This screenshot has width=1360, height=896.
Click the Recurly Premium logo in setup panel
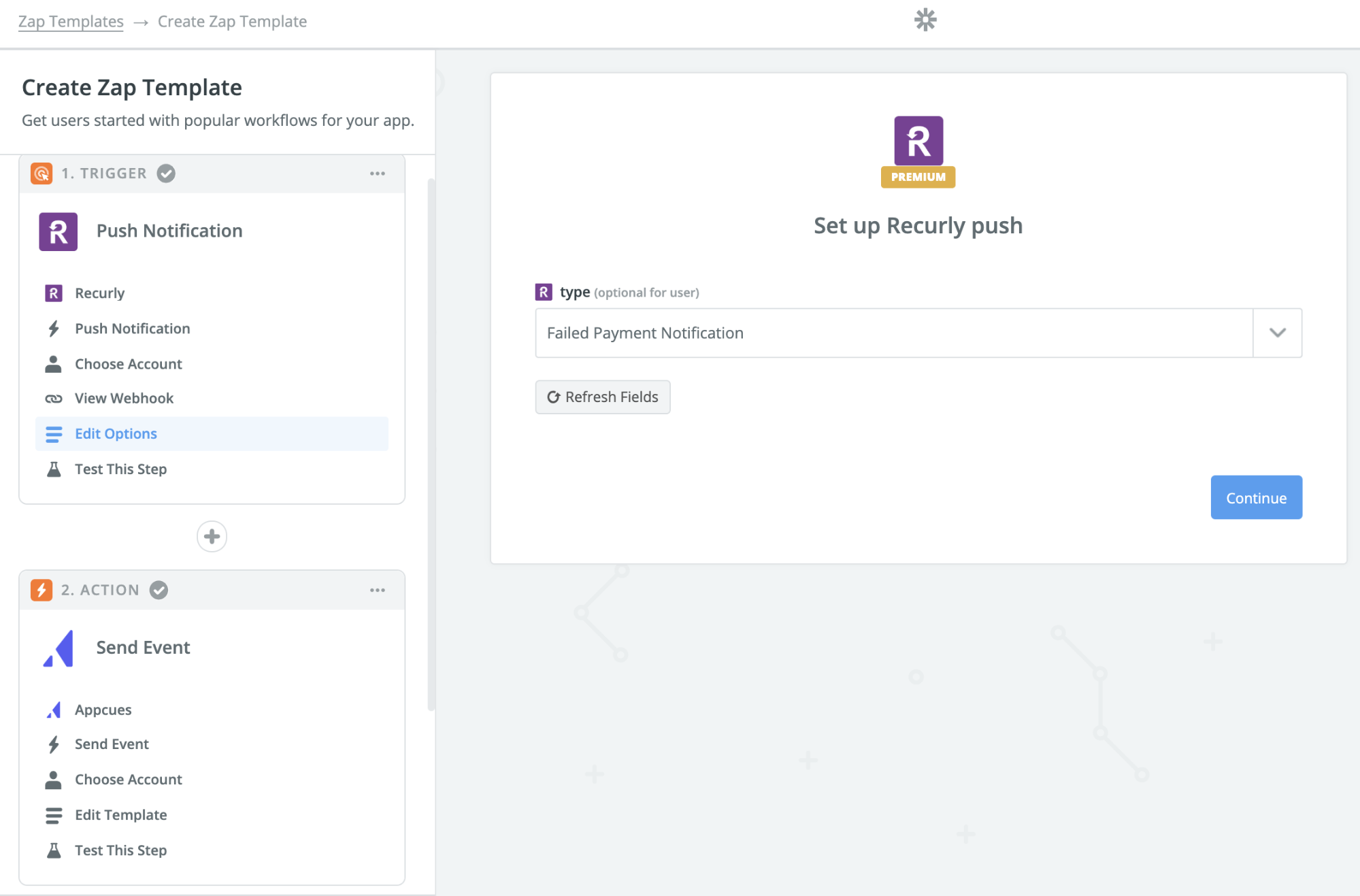918,142
